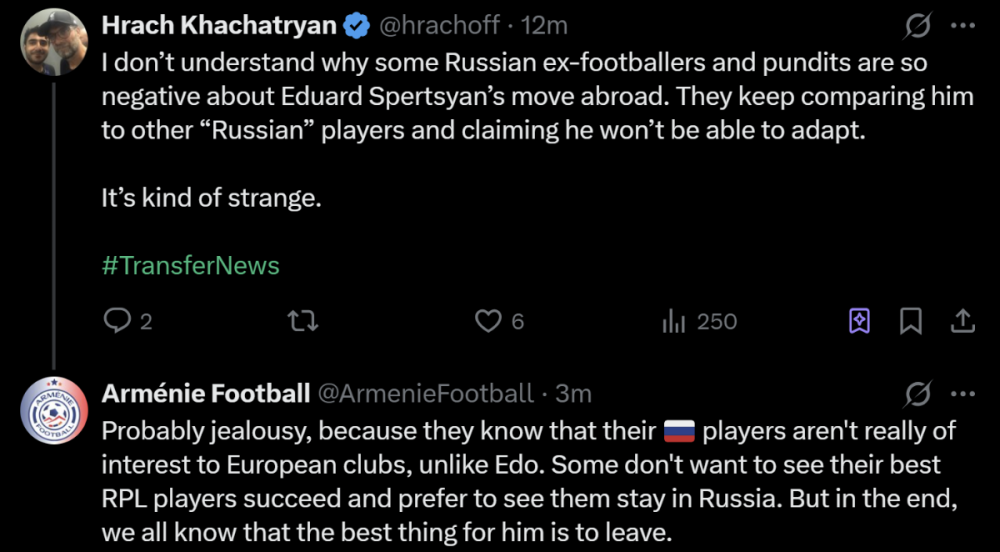Like the tweet with 6 likes
The image size is (1000, 552).
[487, 321]
